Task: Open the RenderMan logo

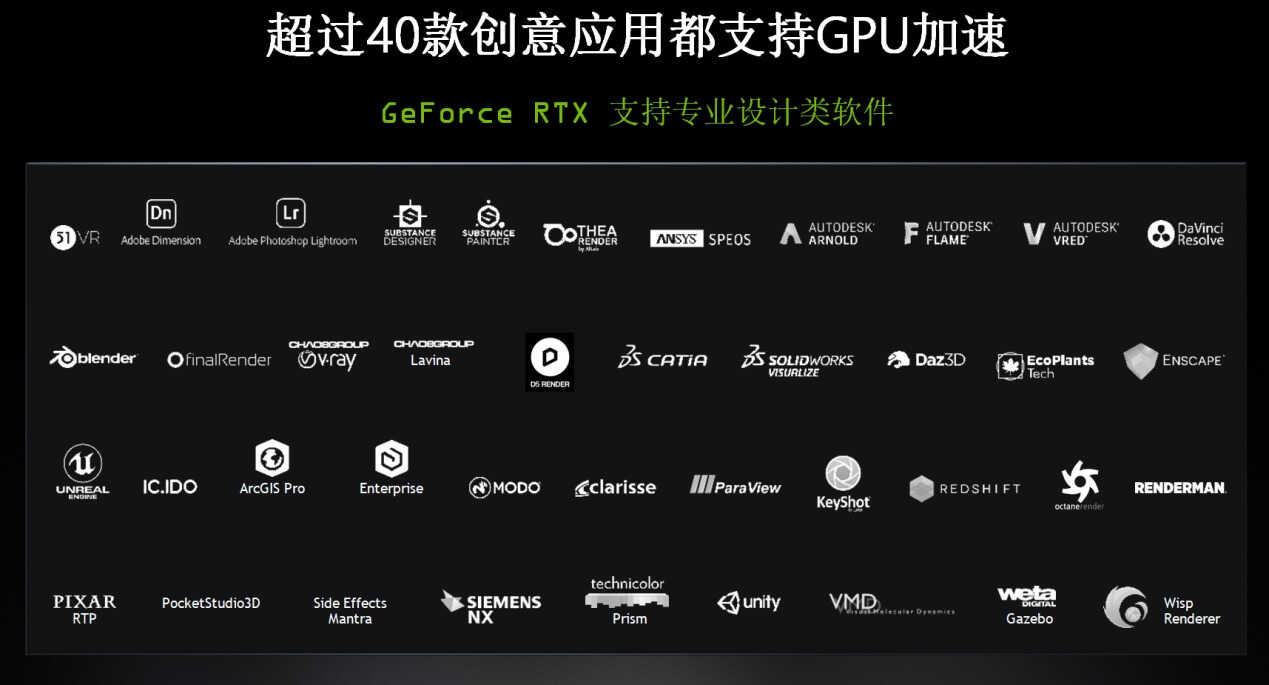Action: click(x=1180, y=488)
